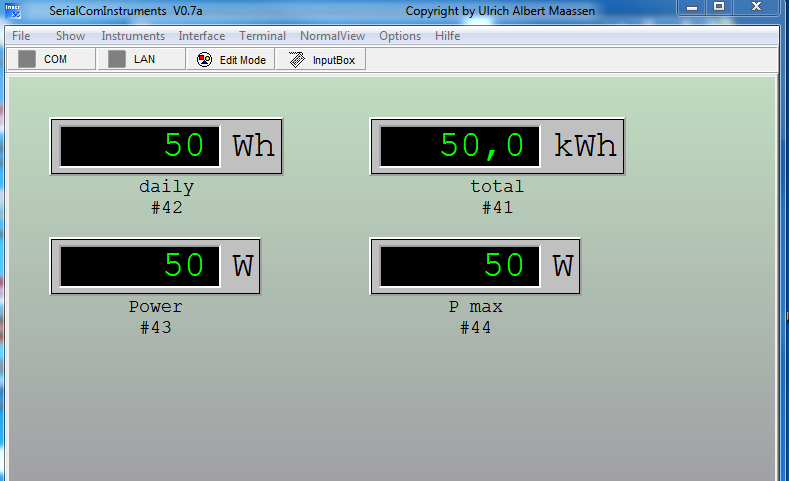
Task: Select the total #41 display showing 50,0
Action: (x=460, y=146)
